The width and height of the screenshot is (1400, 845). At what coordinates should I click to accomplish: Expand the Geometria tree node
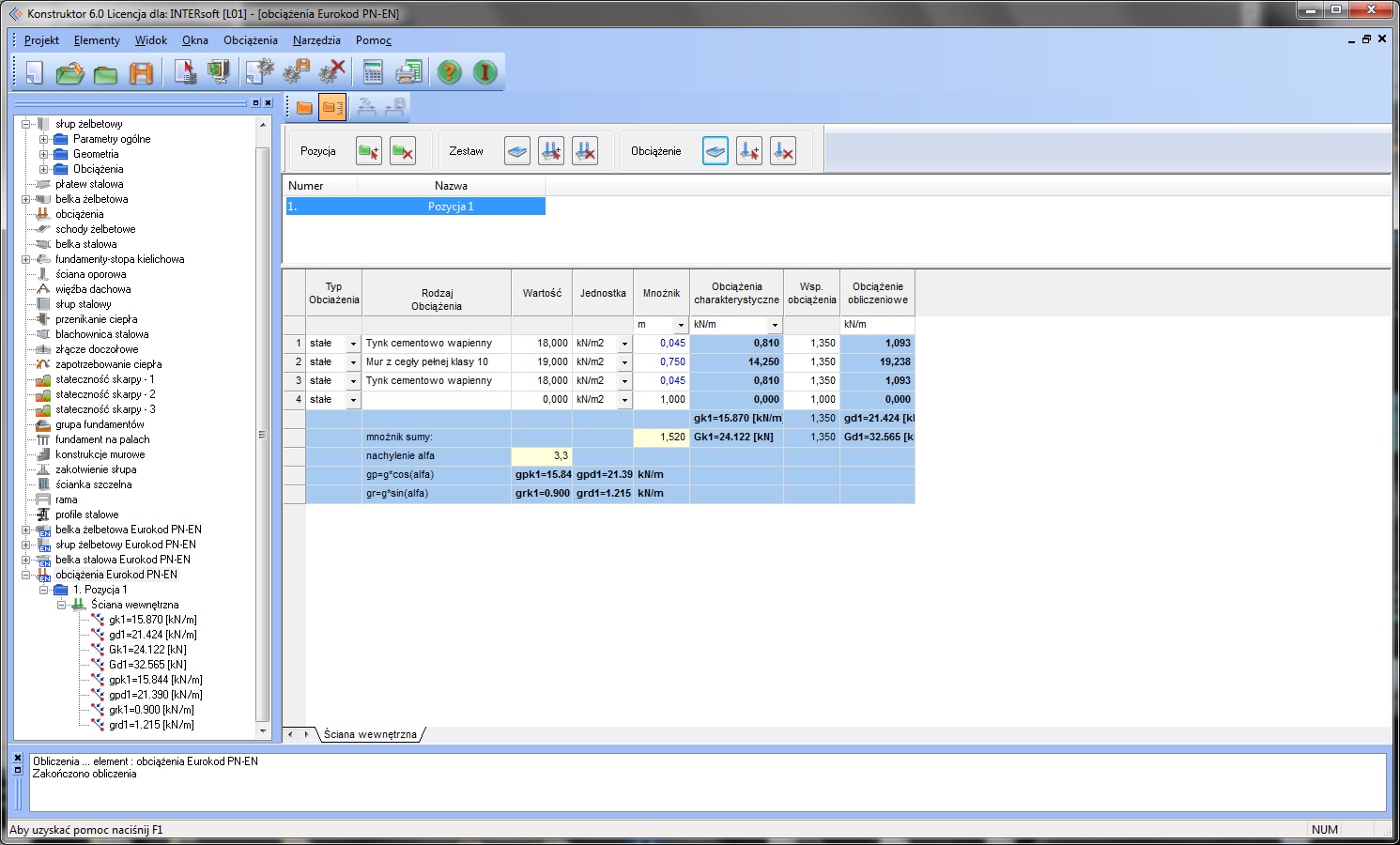click(44, 154)
